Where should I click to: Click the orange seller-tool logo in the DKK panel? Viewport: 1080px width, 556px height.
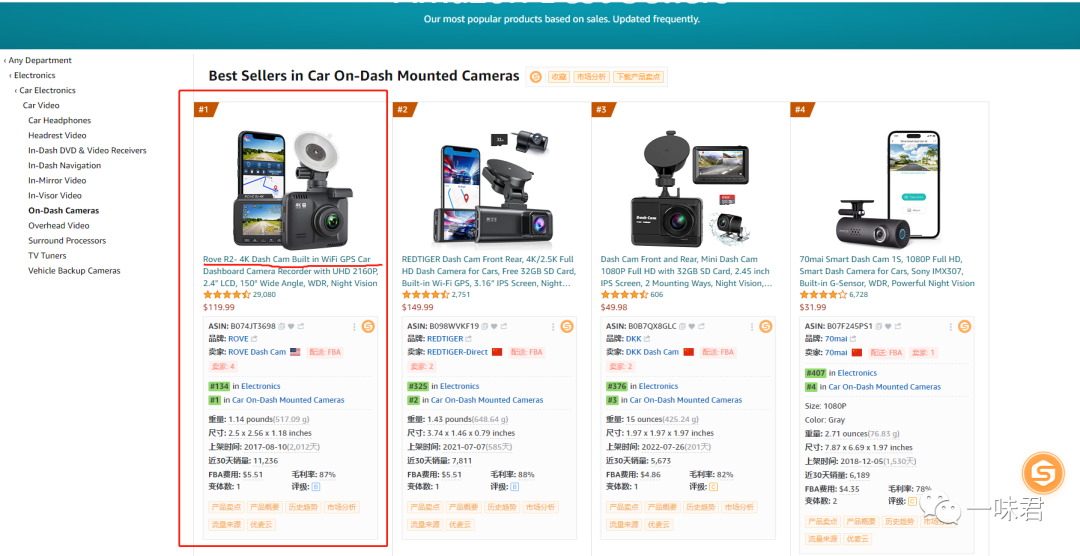point(766,327)
